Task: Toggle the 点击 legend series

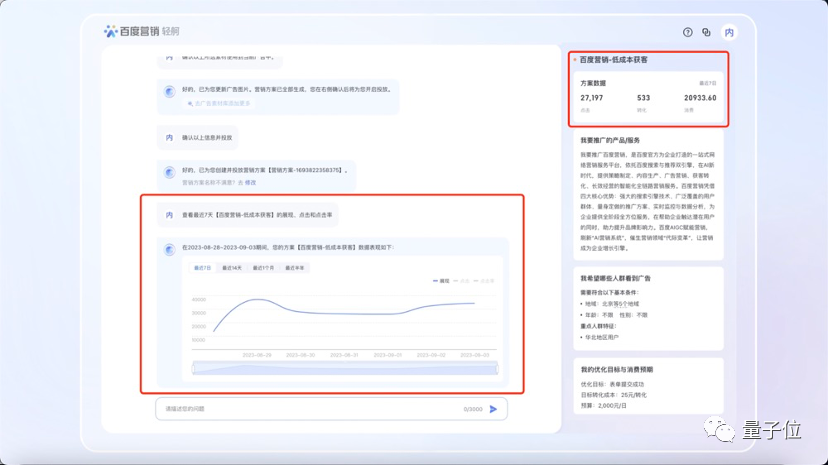Action: point(462,281)
